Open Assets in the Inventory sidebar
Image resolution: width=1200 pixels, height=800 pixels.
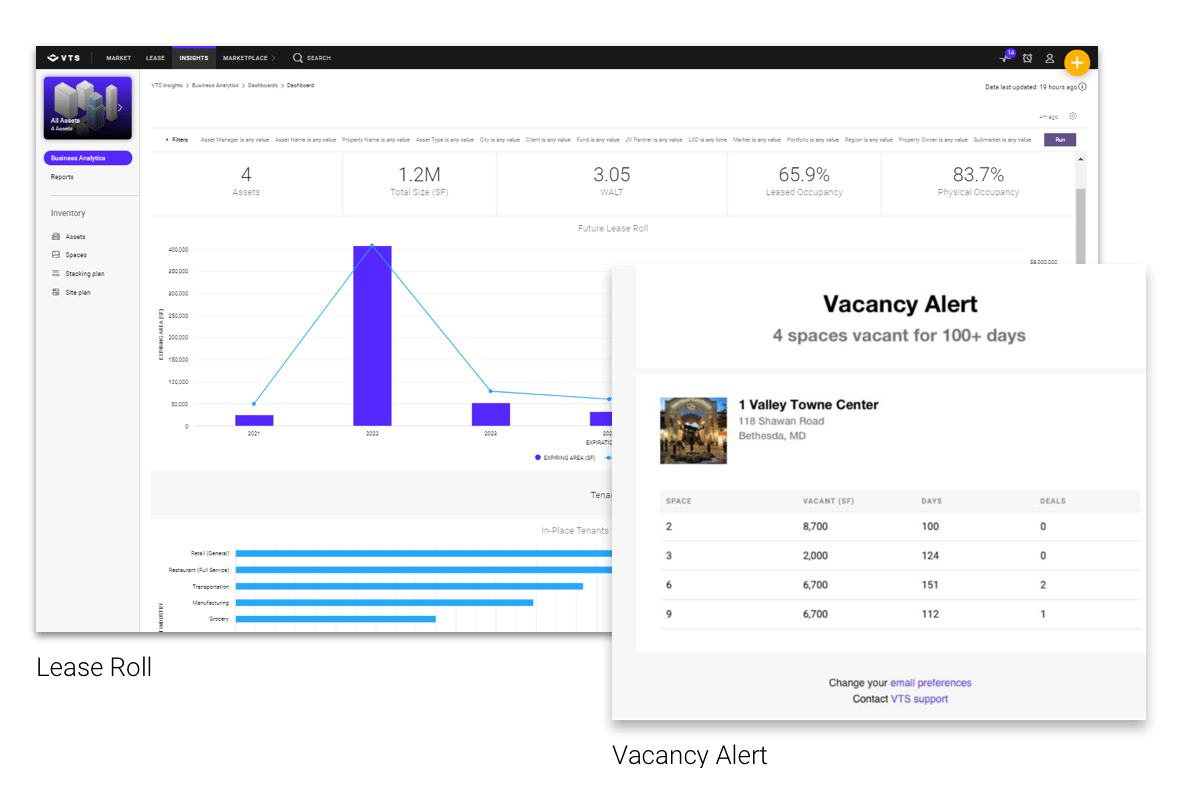75,237
